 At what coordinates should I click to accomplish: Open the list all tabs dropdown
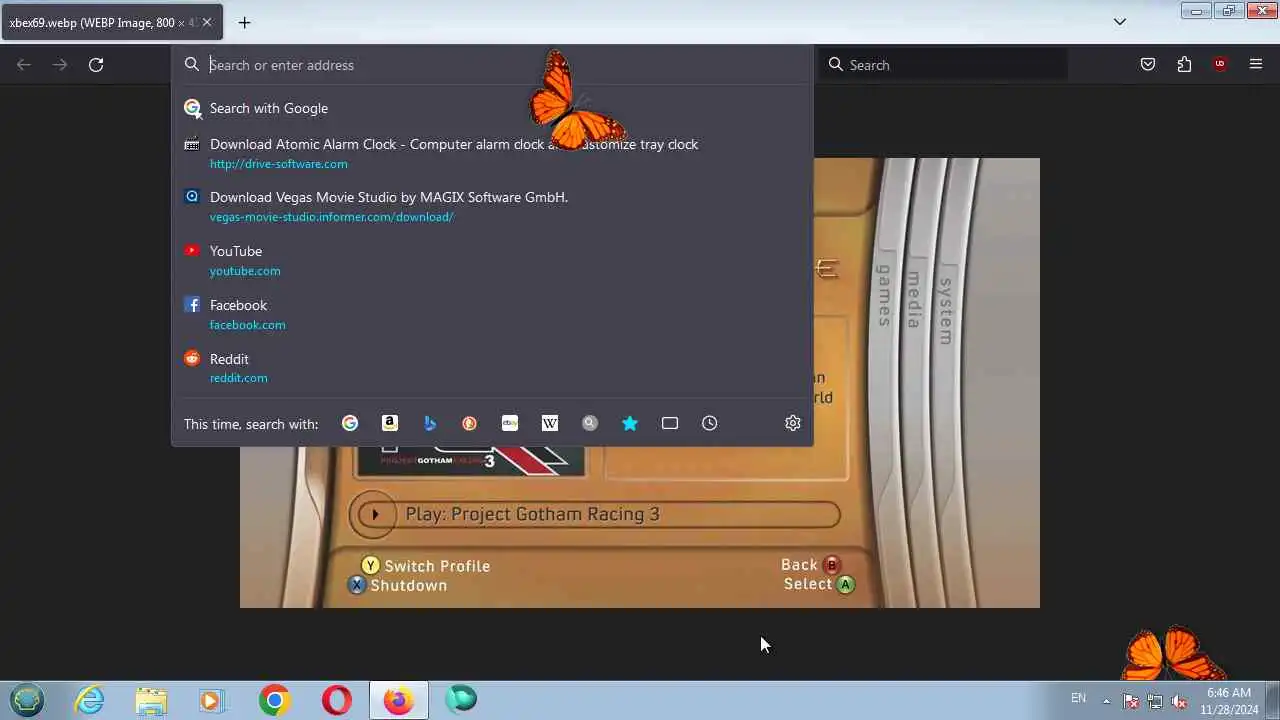(1120, 22)
